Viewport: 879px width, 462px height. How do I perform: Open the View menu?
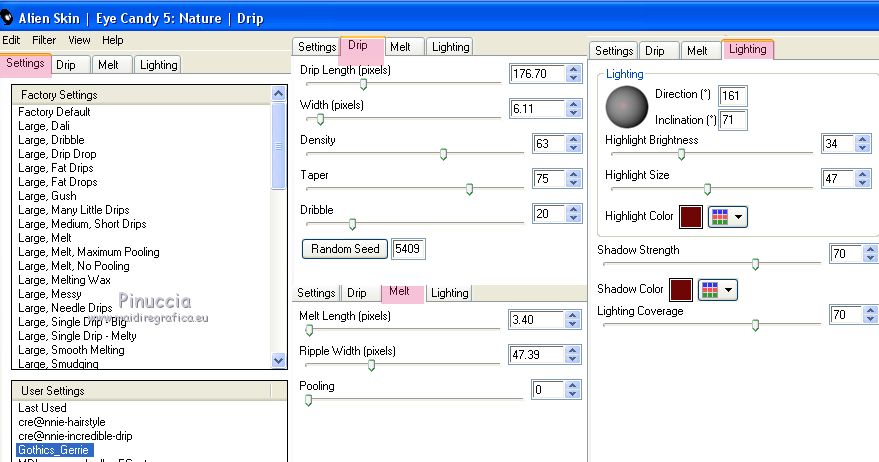pyautogui.click(x=79, y=40)
